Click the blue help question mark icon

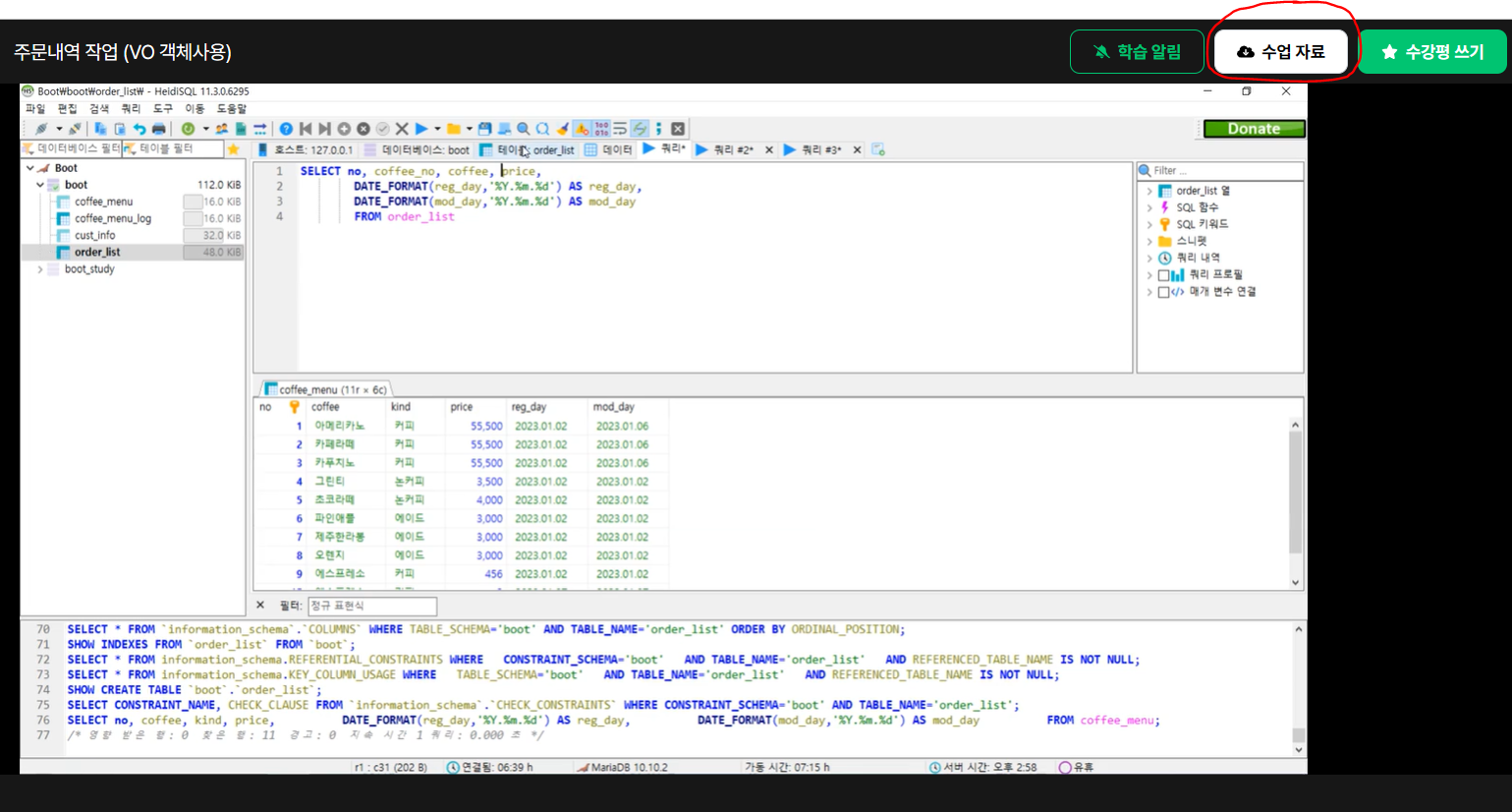click(286, 129)
